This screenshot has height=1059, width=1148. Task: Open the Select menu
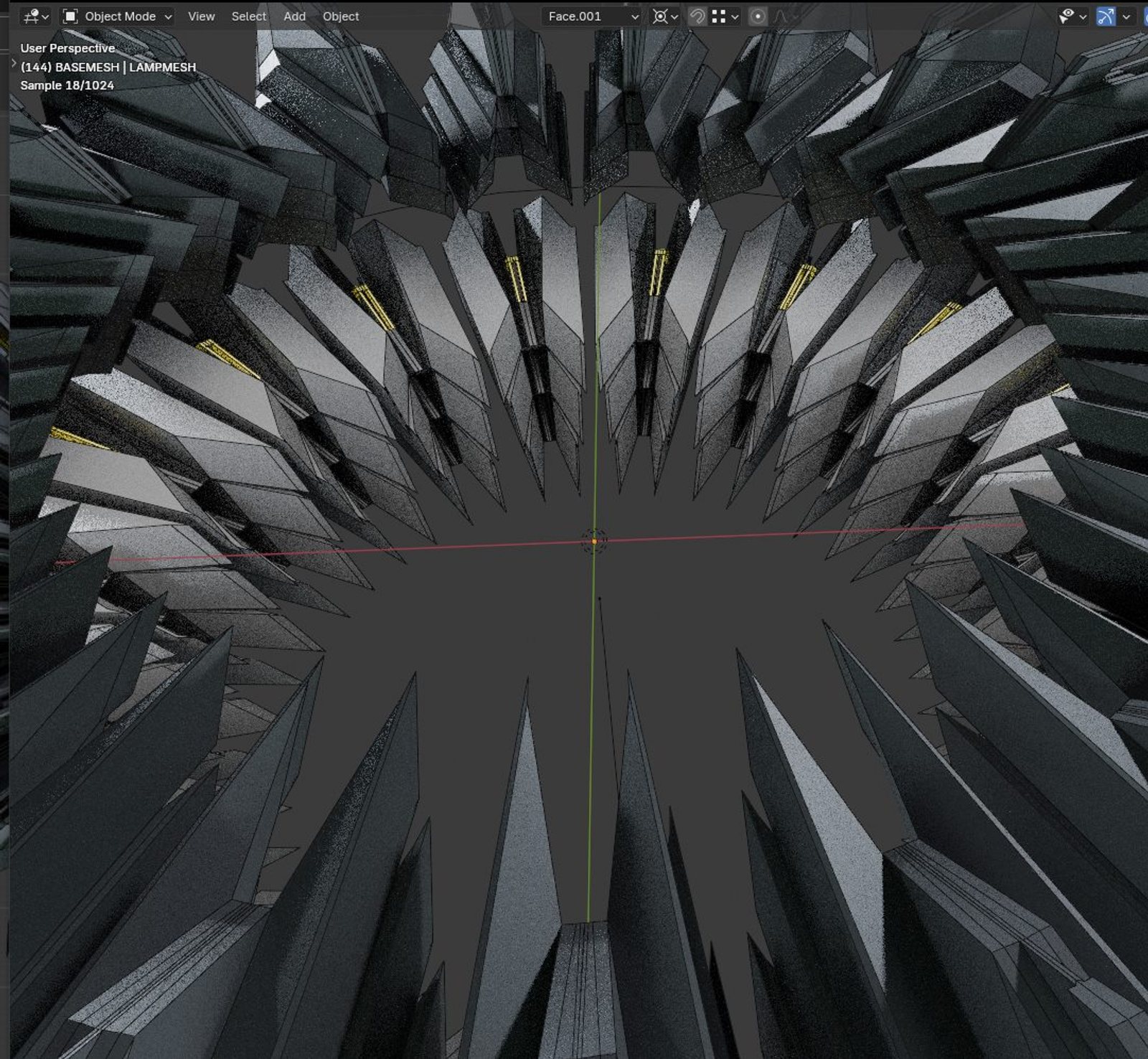248,16
